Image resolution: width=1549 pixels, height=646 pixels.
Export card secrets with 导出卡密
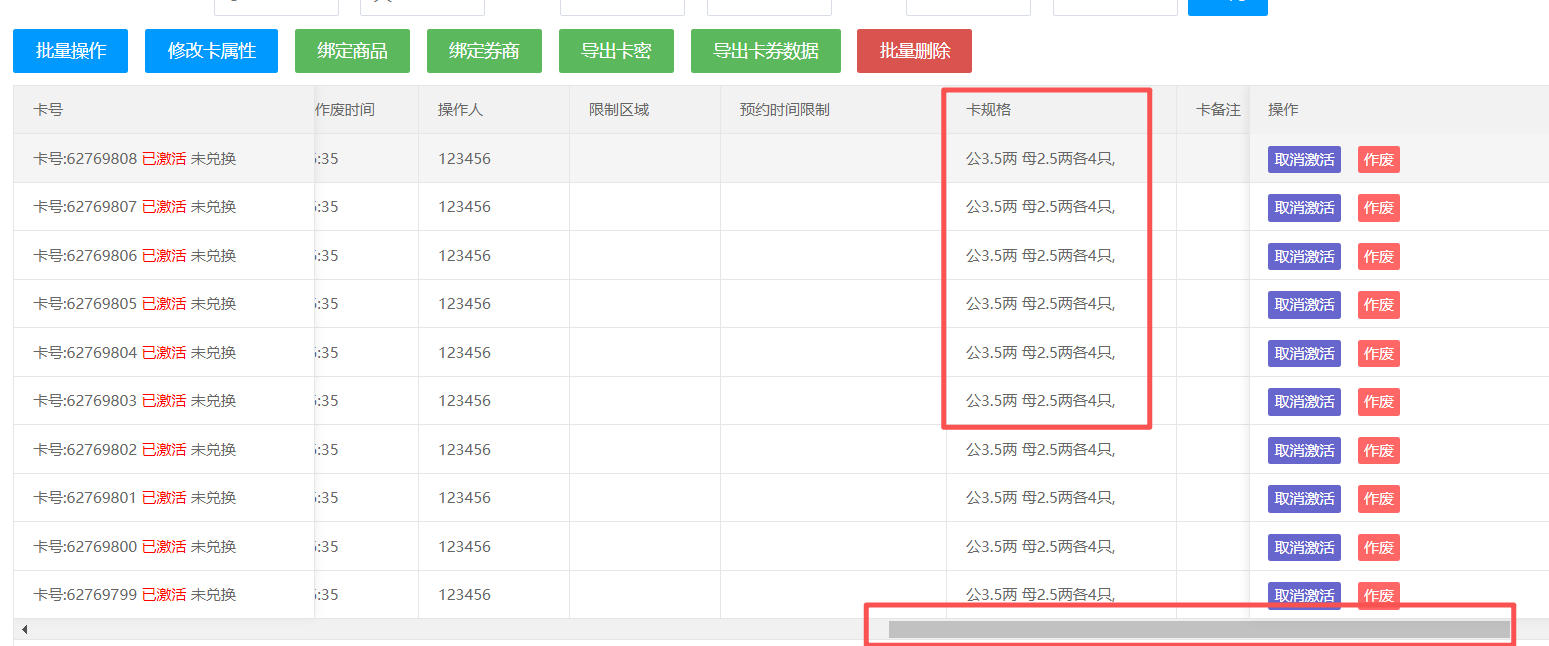pos(616,51)
